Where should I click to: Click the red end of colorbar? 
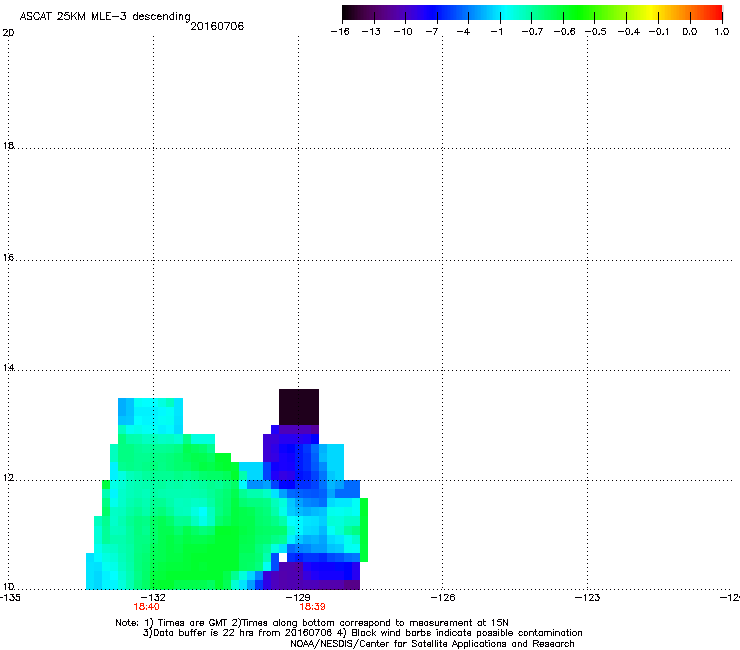pos(717,13)
